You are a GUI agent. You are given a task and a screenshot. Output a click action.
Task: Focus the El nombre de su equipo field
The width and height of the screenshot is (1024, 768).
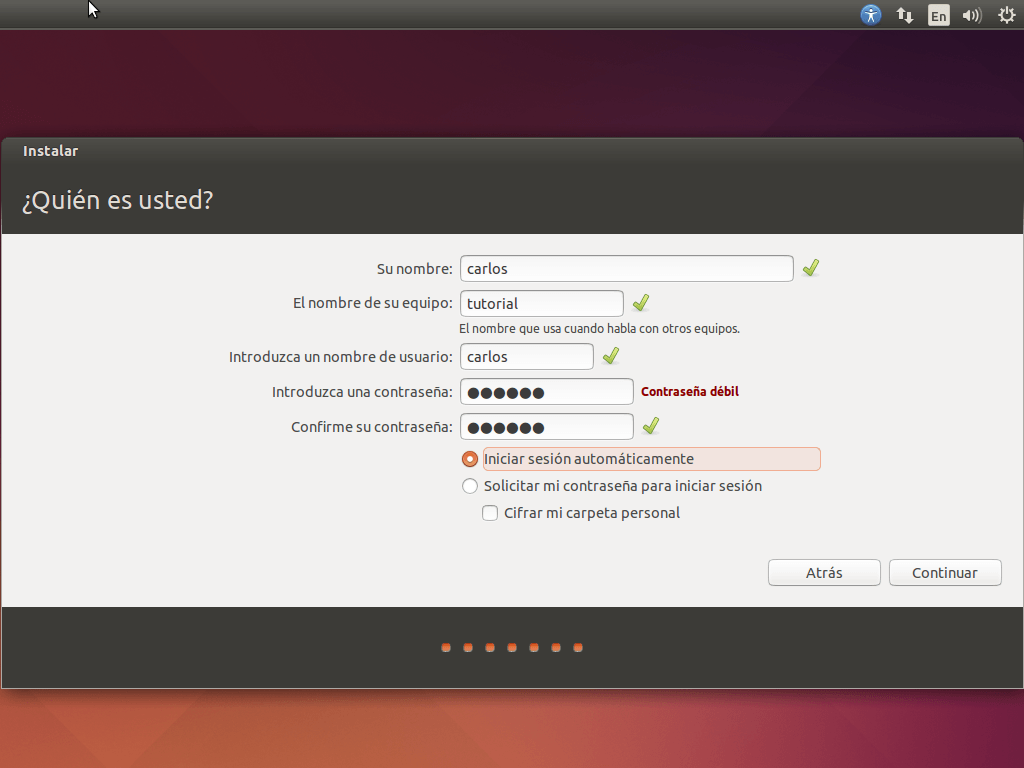pyautogui.click(x=542, y=304)
